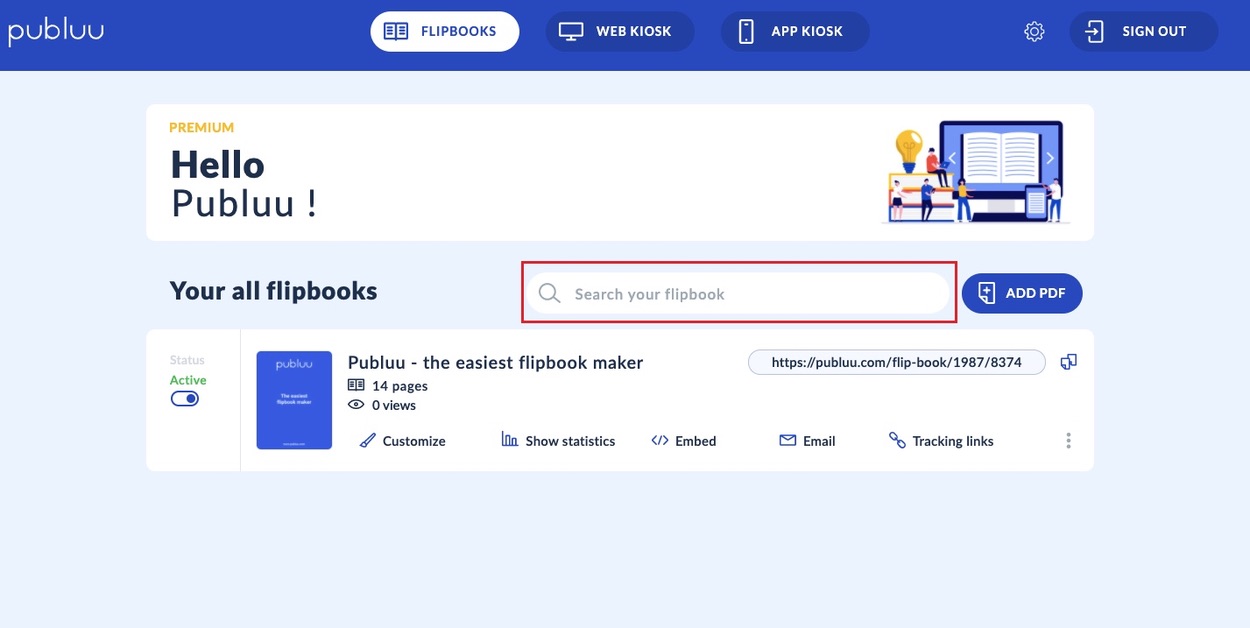Open account settings via the gear icon

coord(1034,31)
